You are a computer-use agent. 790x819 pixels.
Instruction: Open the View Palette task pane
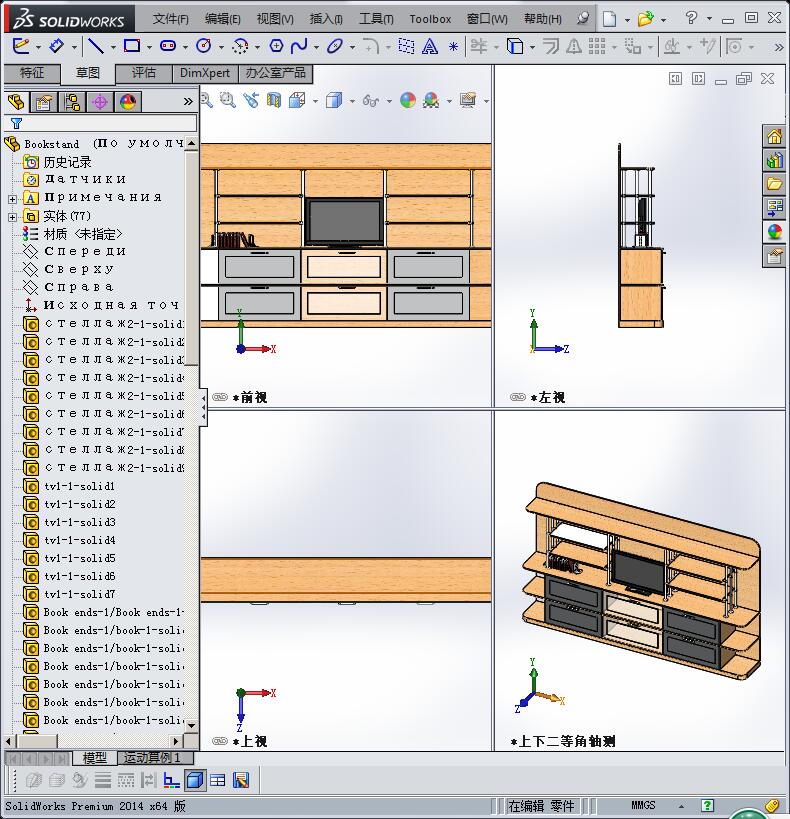coord(774,208)
